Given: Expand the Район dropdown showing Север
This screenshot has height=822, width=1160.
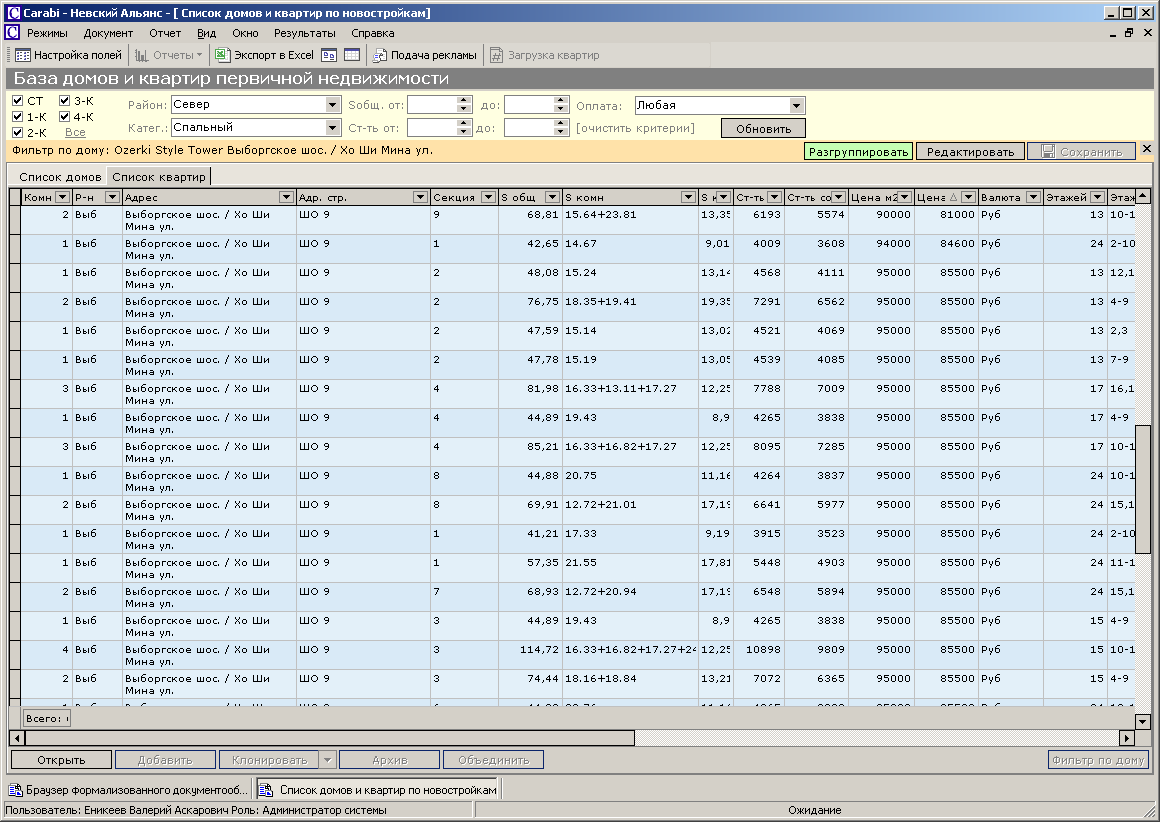Looking at the screenshot, I should [x=333, y=105].
